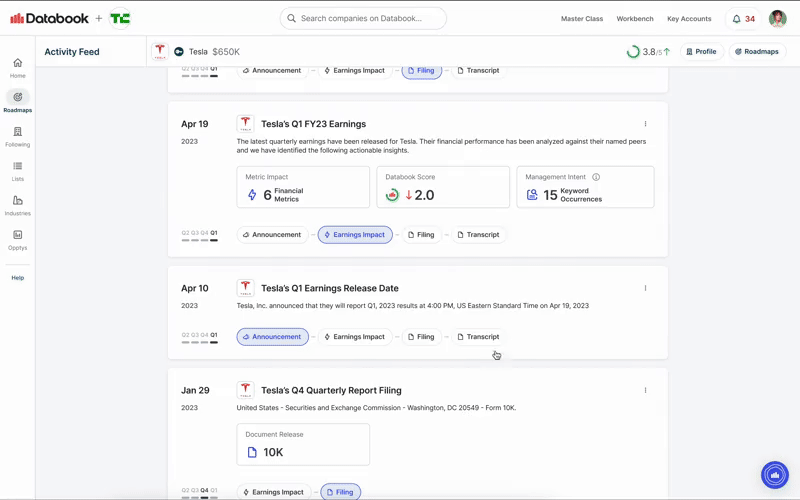This screenshot has height=500, width=800.
Task: Click the search magnifier icon
Action: tap(291, 18)
